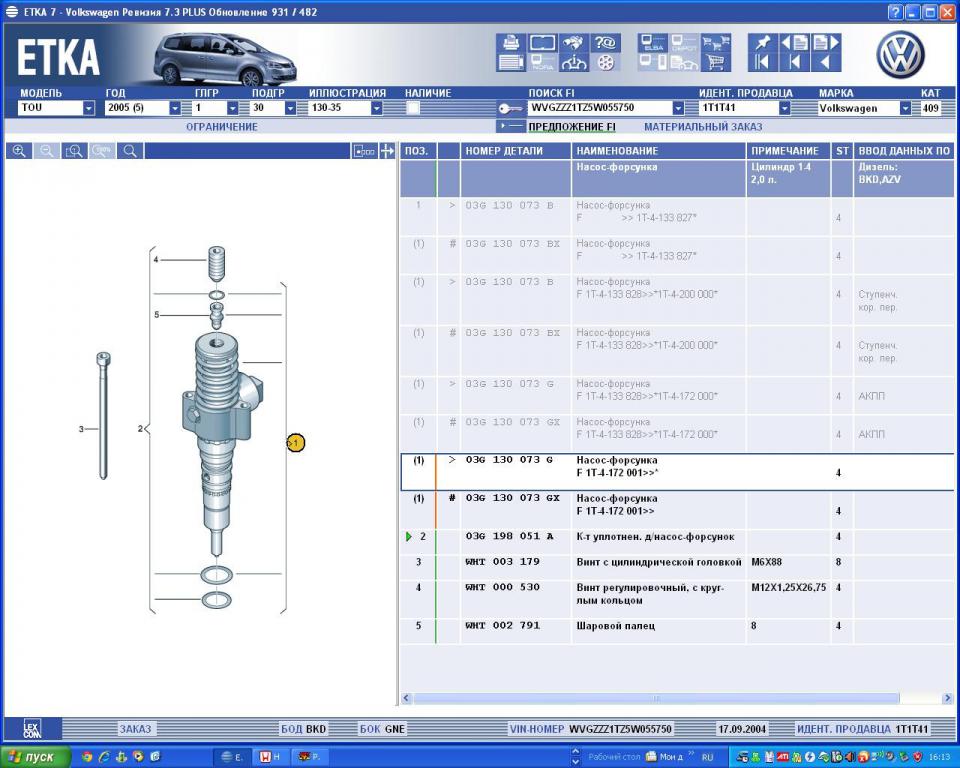The width and height of the screenshot is (960, 768).
Task: Click the zoom-to-area magnifier icon
Action: pos(74,151)
